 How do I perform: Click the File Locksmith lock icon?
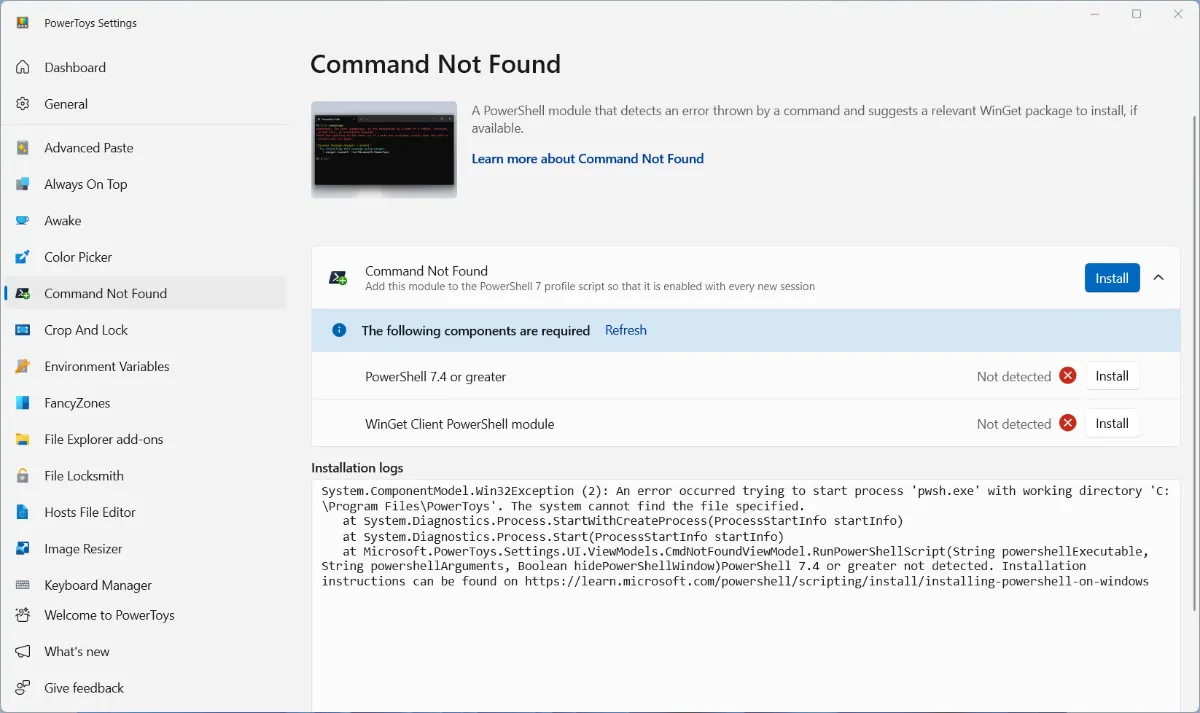coord(23,477)
